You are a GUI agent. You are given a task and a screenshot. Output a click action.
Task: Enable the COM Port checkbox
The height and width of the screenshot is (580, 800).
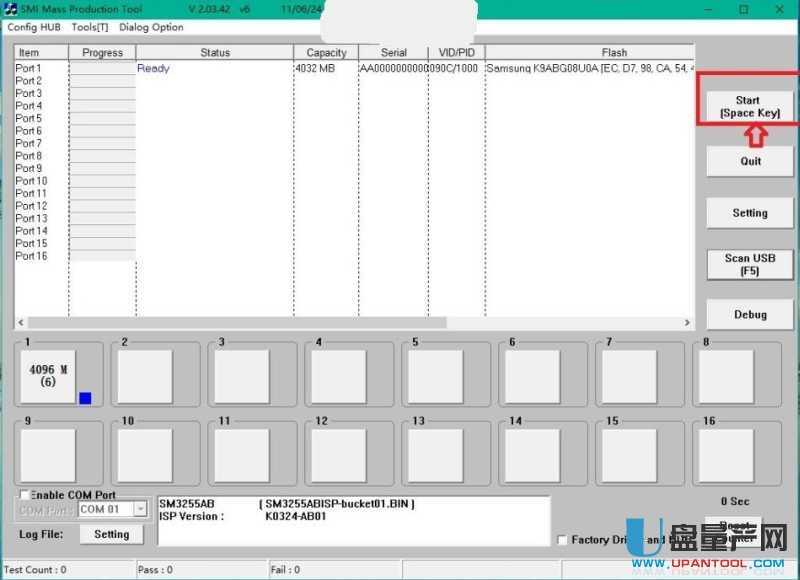(24, 495)
